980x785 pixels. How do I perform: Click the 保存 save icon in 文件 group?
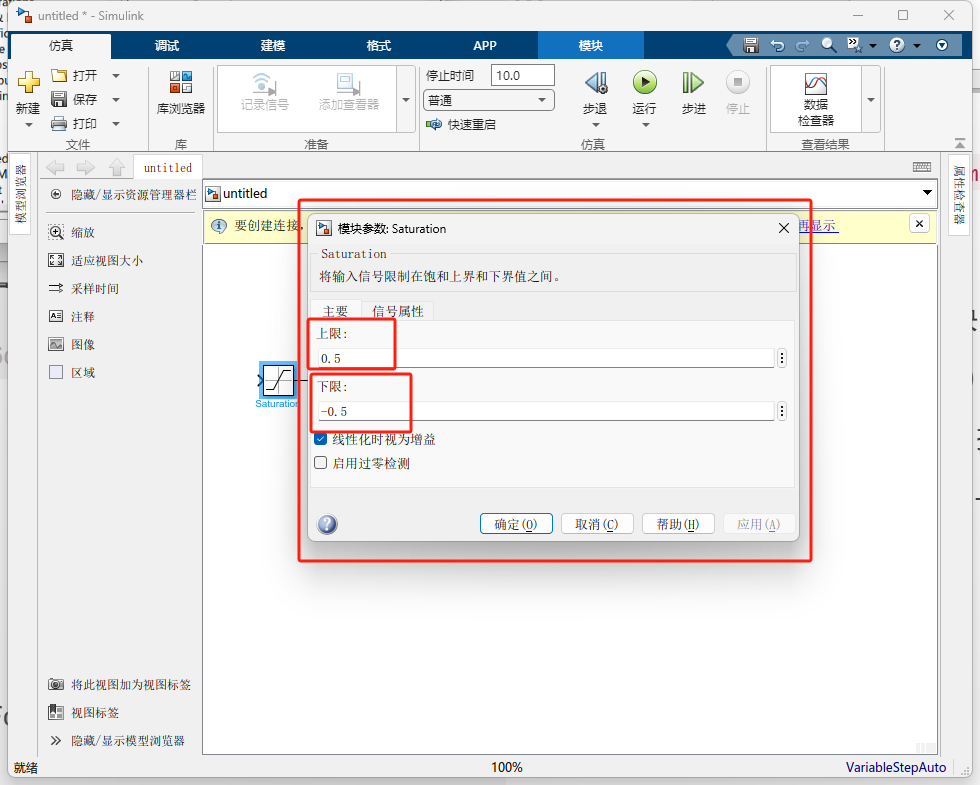tap(59, 99)
